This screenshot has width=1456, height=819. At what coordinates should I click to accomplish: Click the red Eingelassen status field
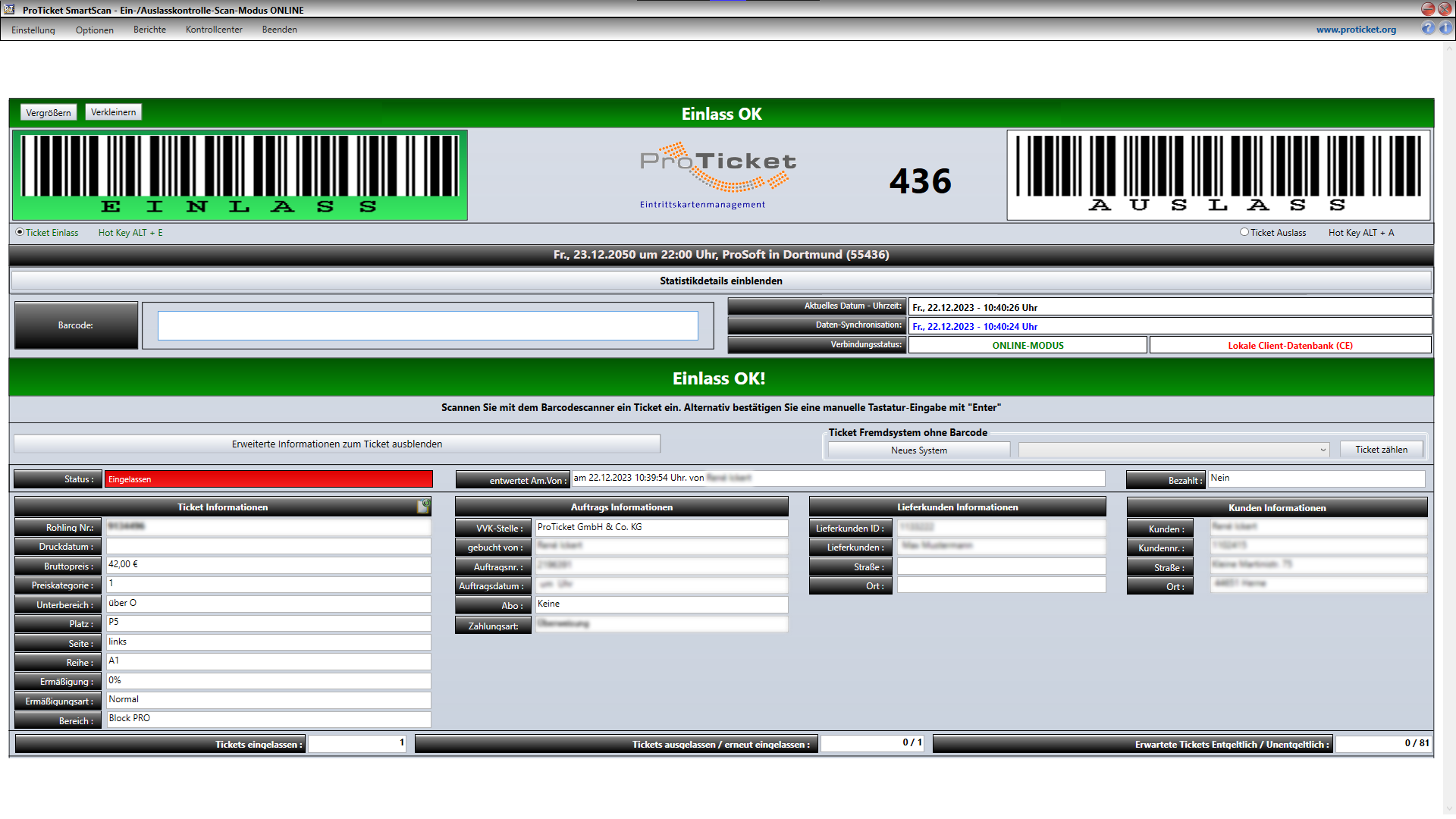click(268, 479)
